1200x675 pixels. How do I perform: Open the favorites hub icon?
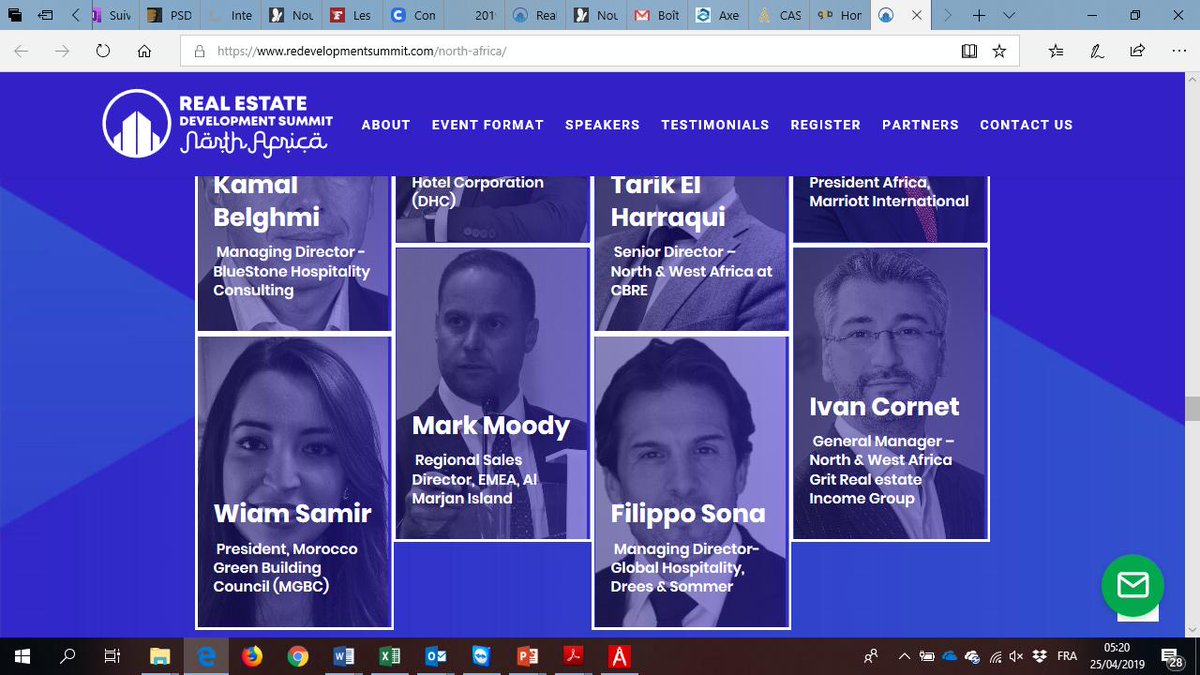tap(1058, 51)
